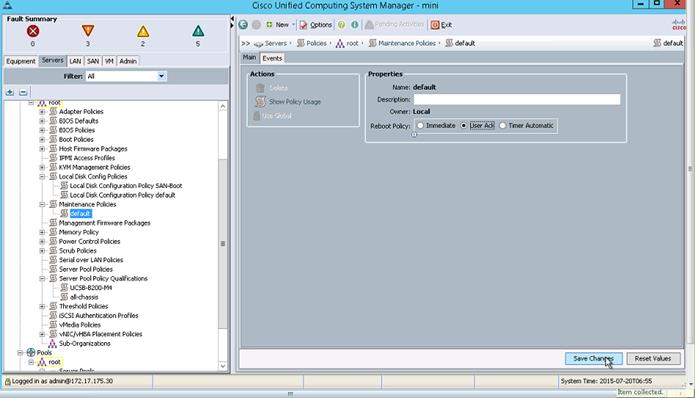Open the Filter dropdown
Viewport: 695px width, 398px height.
pos(161,76)
